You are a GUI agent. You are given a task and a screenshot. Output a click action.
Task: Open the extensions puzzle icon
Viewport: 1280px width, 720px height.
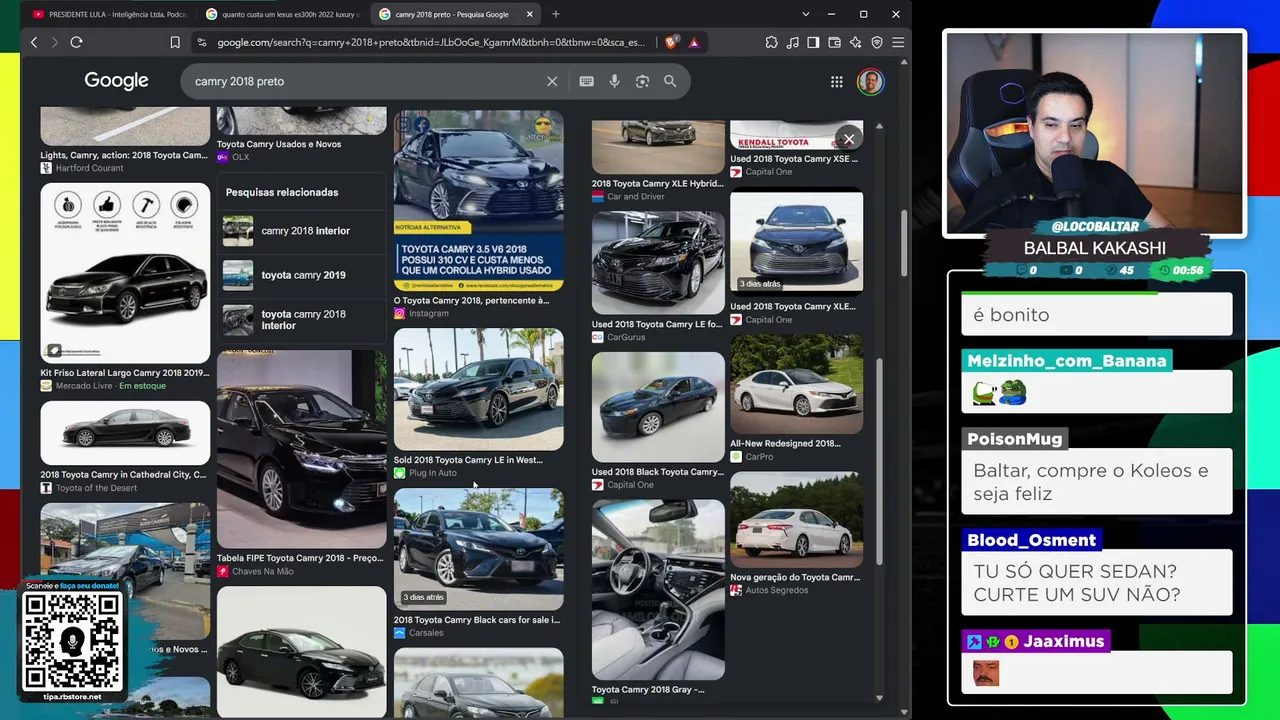click(x=772, y=42)
